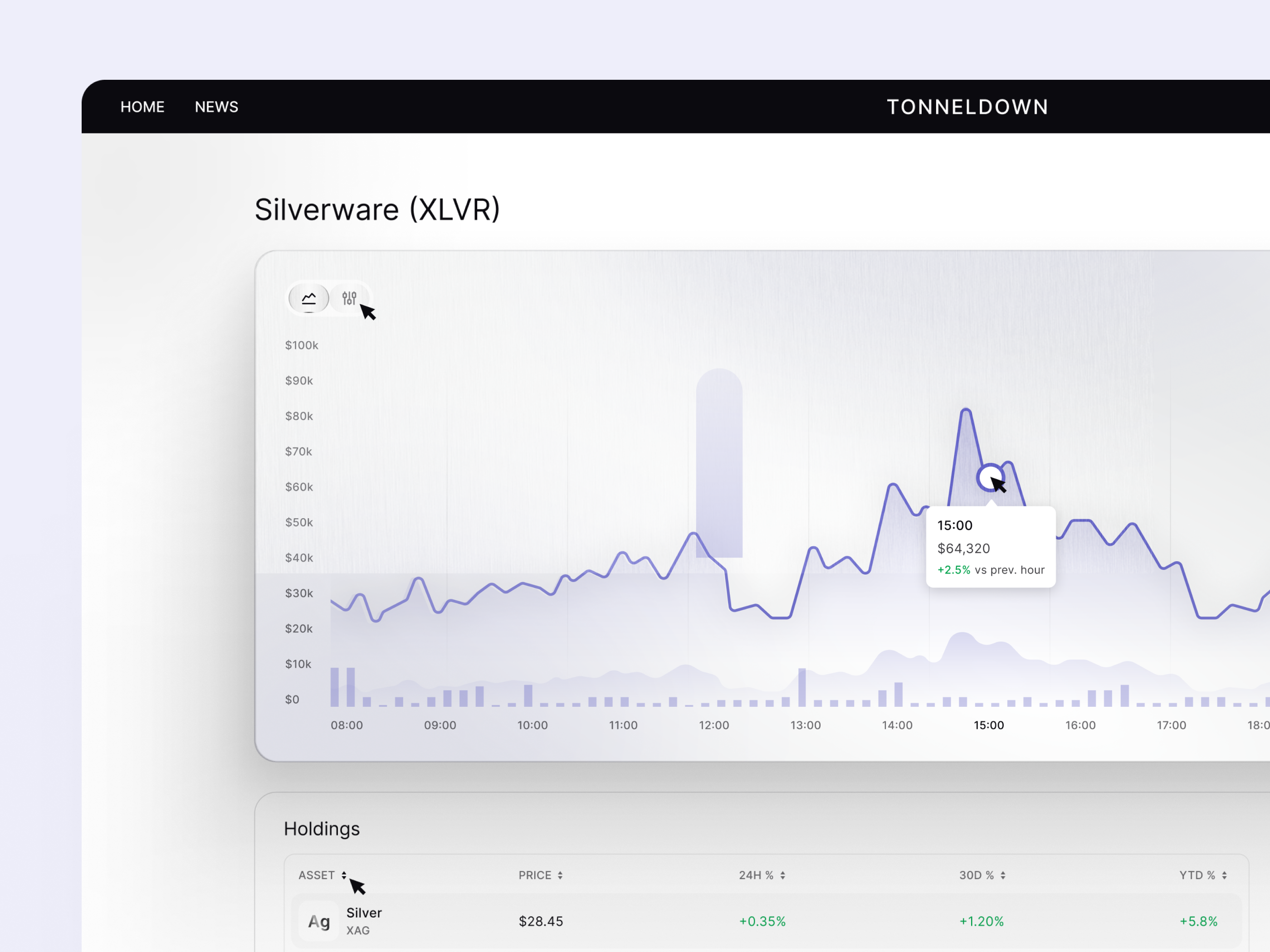The height and width of the screenshot is (952, 1270).
Task: Toggle the chart switcher to sliders mode
Action: (349, 298)
